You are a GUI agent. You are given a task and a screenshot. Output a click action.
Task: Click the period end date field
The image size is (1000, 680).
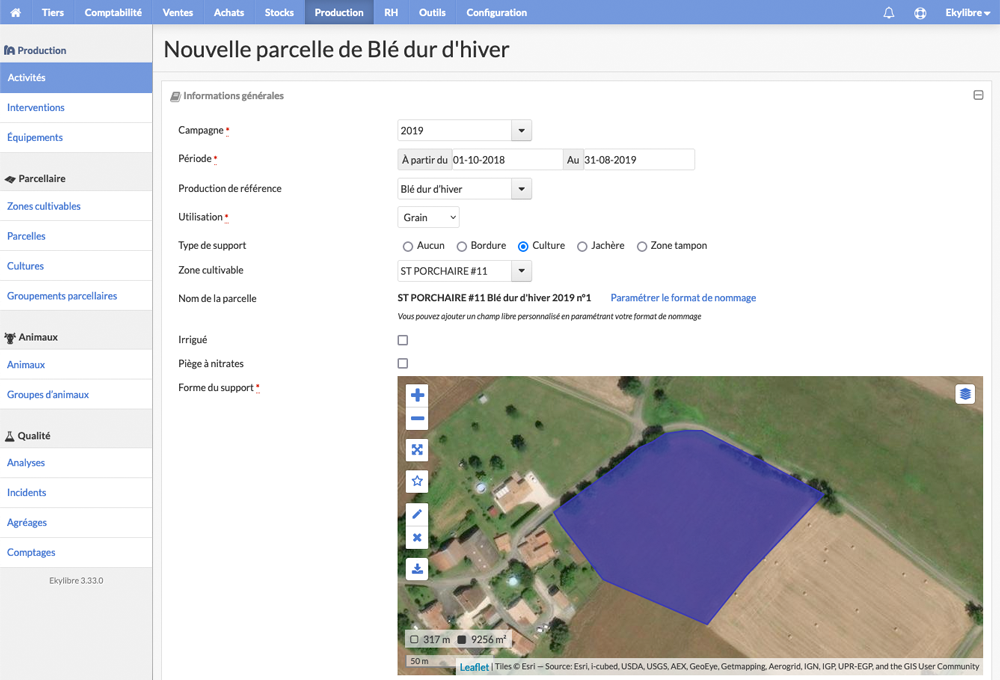(638, 160)
